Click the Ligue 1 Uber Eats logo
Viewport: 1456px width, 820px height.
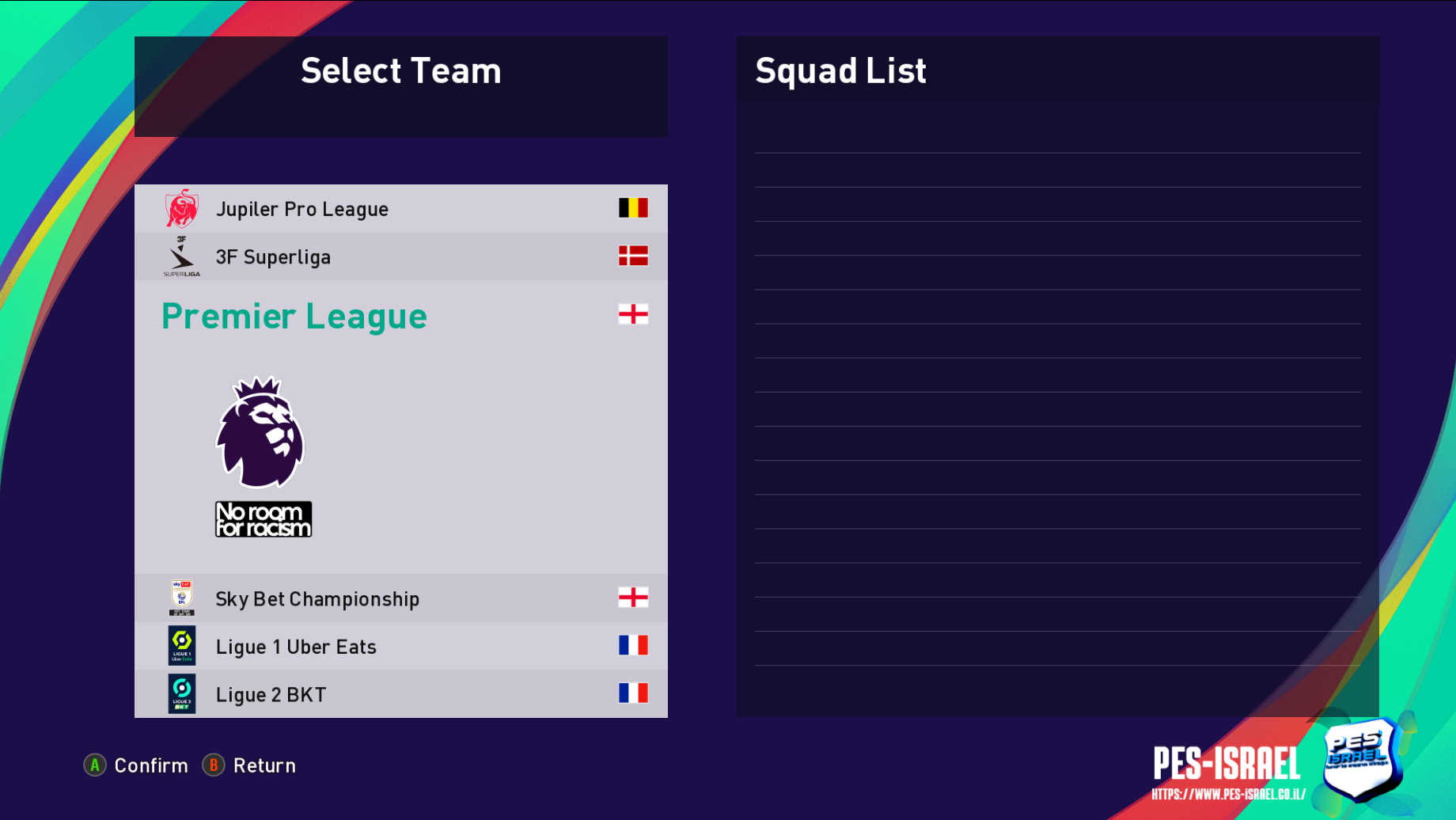tap(182, 646)
